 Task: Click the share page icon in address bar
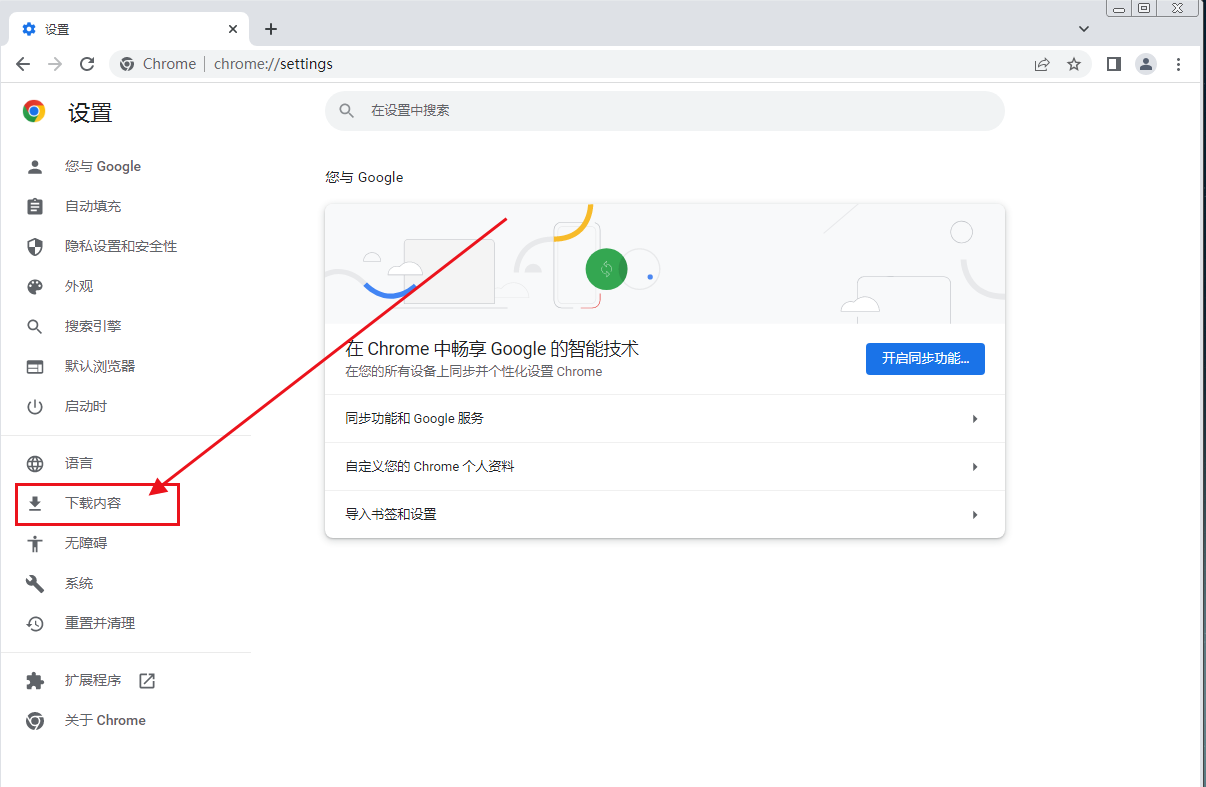click(x=1042, y=64)
